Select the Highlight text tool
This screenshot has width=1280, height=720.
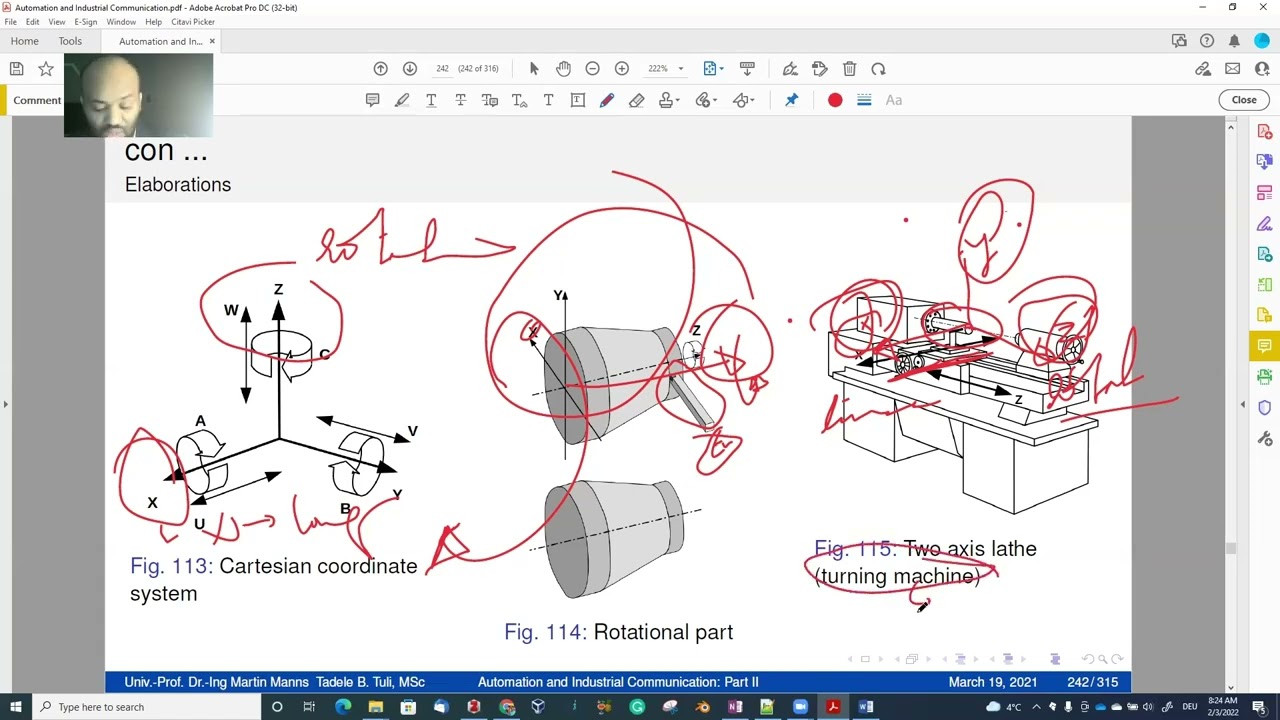tap(402, 100)
